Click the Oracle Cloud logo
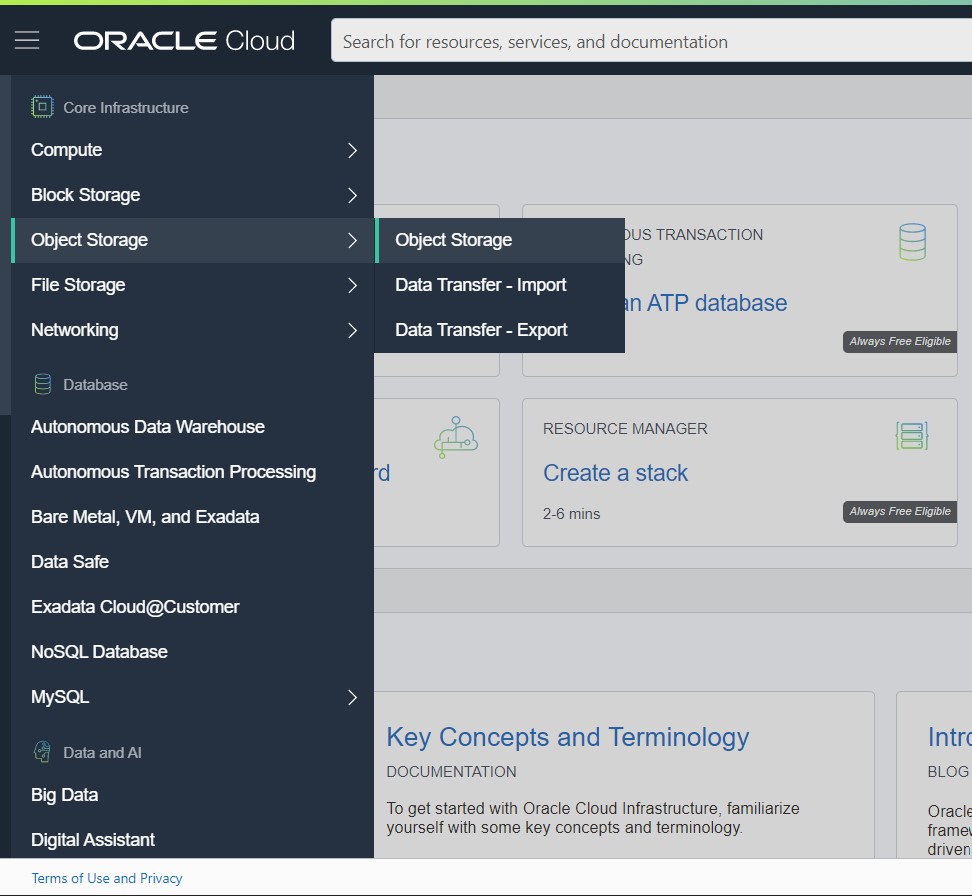 [x=184, y=41]
